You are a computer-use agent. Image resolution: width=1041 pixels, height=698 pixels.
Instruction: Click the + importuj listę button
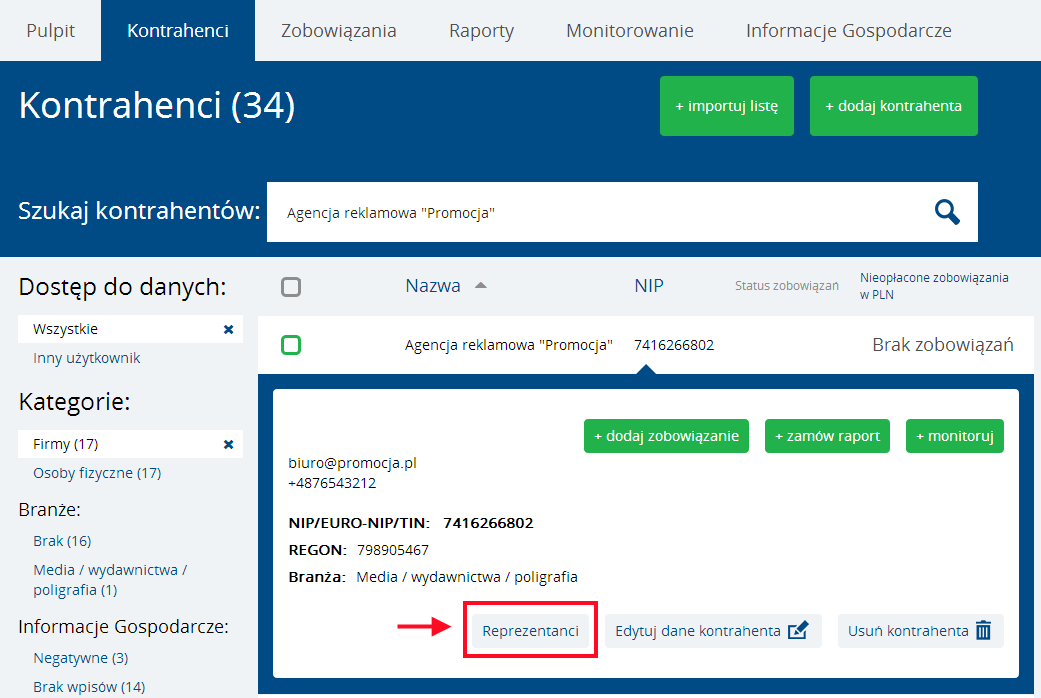[727, 106]
